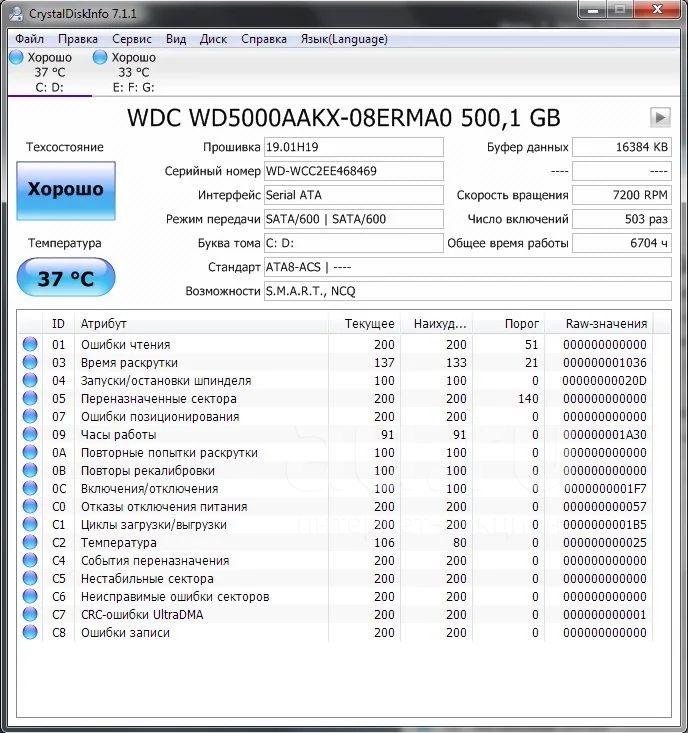688x733 pixels.
Task: Click the Атрибут column header
Action: click(201, 323)
